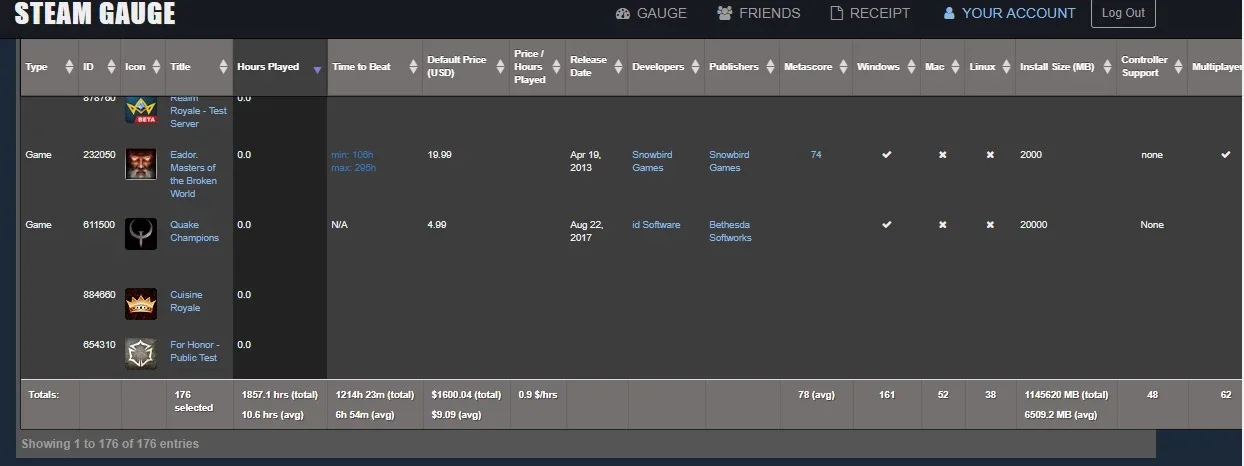The image size is (1244, 466).
Task: Sort table by Title column
Action: 199,67
